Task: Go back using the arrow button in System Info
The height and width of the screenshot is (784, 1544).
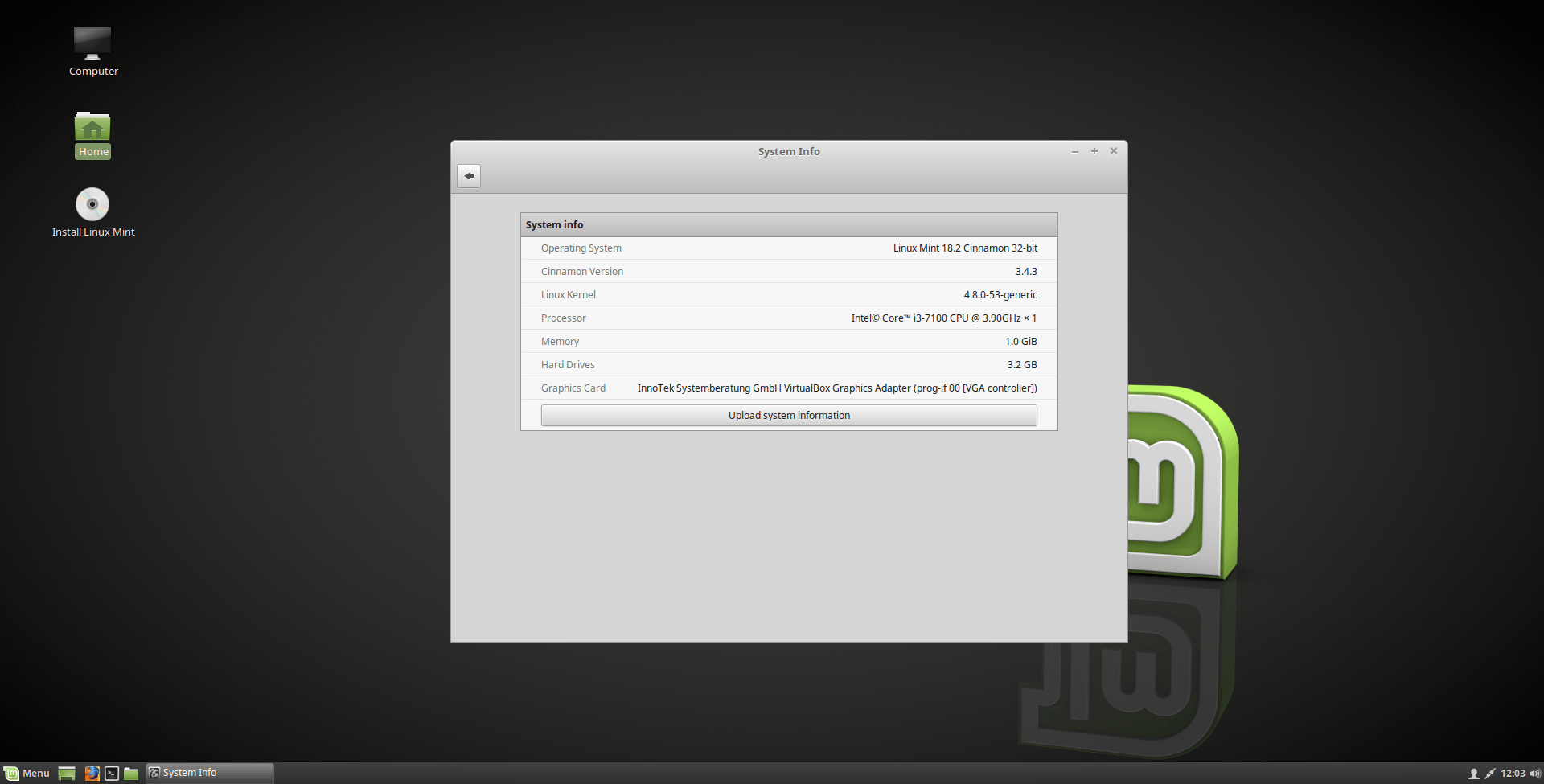Action: [x=469, y=176]
